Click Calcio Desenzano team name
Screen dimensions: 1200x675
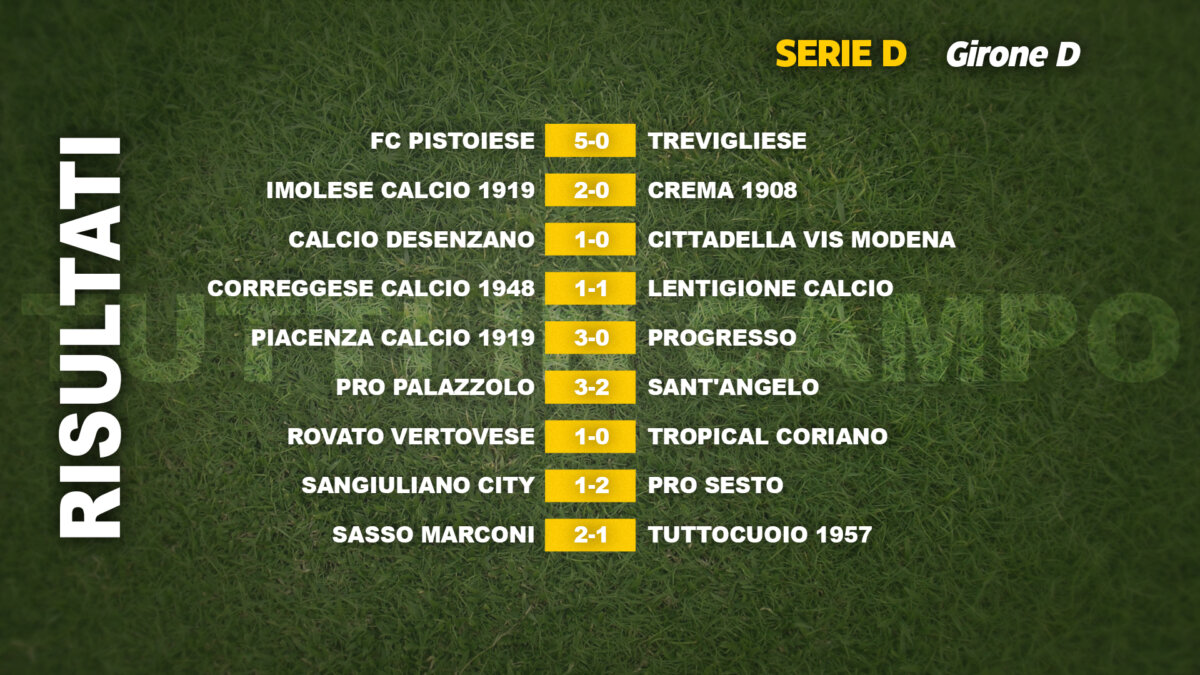point(411,240)
